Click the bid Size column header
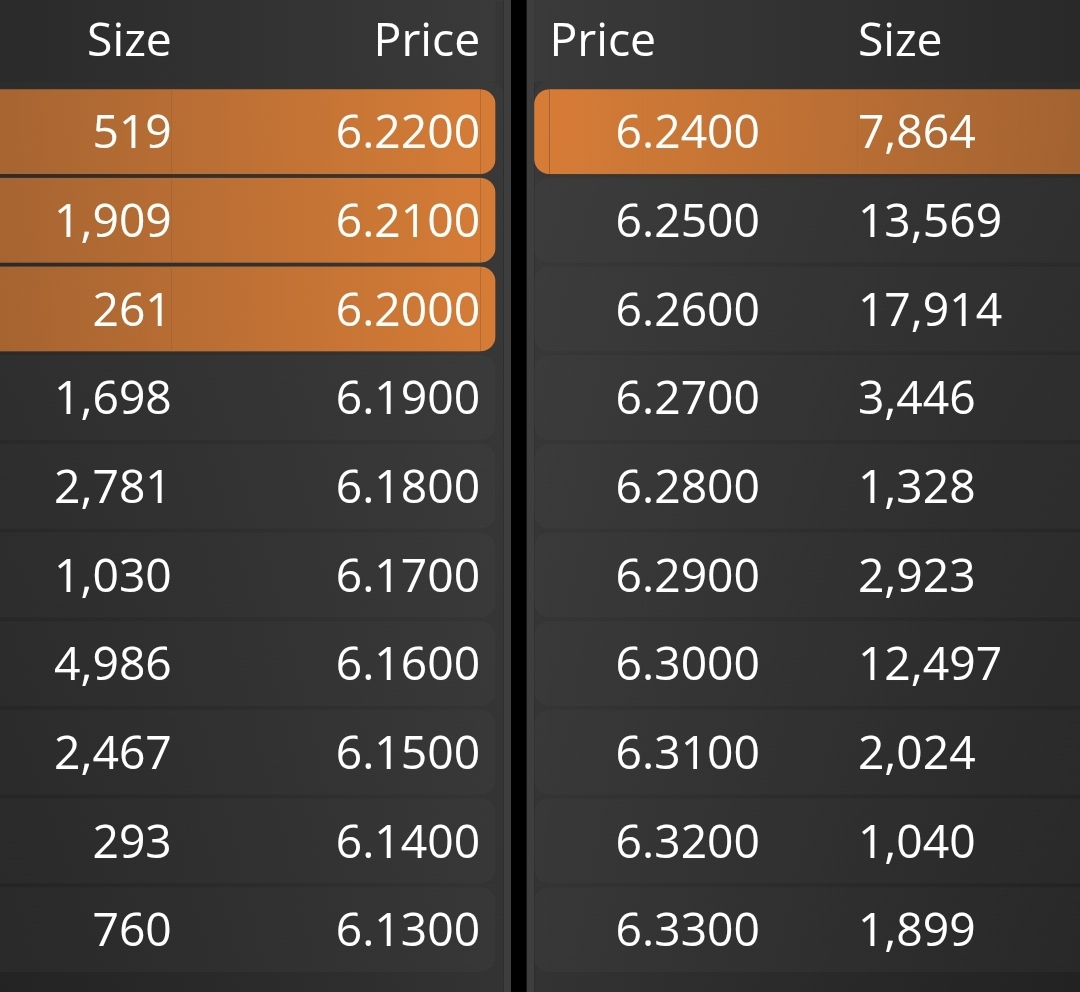The image size is (1080, 992). 129,40
